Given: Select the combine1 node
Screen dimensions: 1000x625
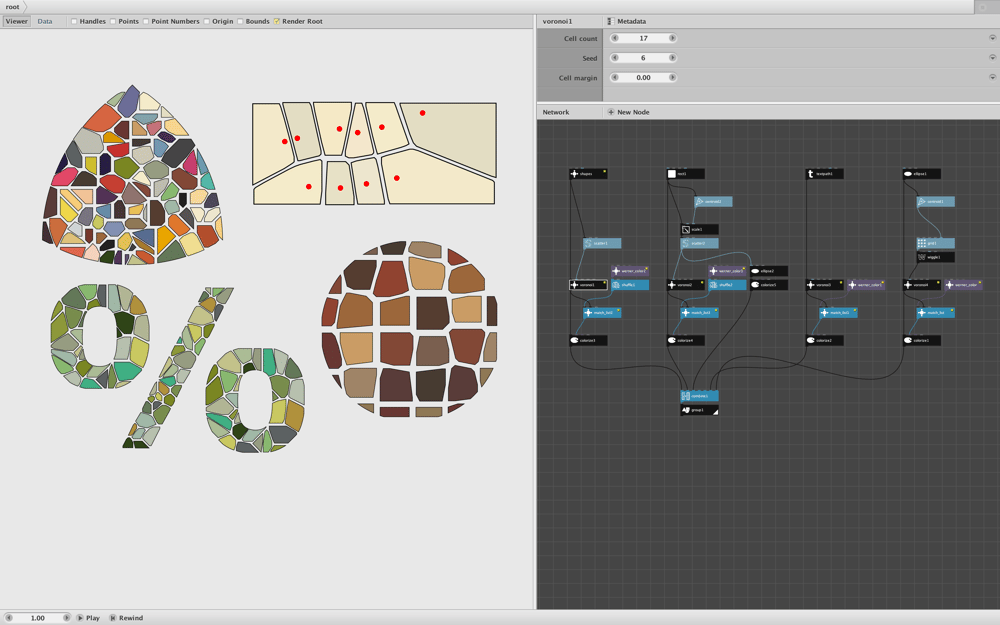Looking at the screenshot, I should [700, 396].
